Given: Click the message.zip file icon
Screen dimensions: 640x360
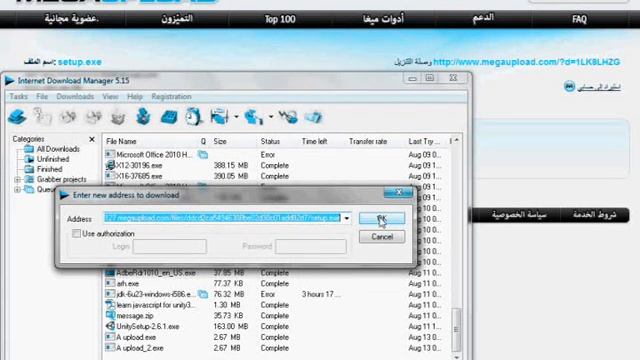Looking at the screenshot, I should coord(110,316).
